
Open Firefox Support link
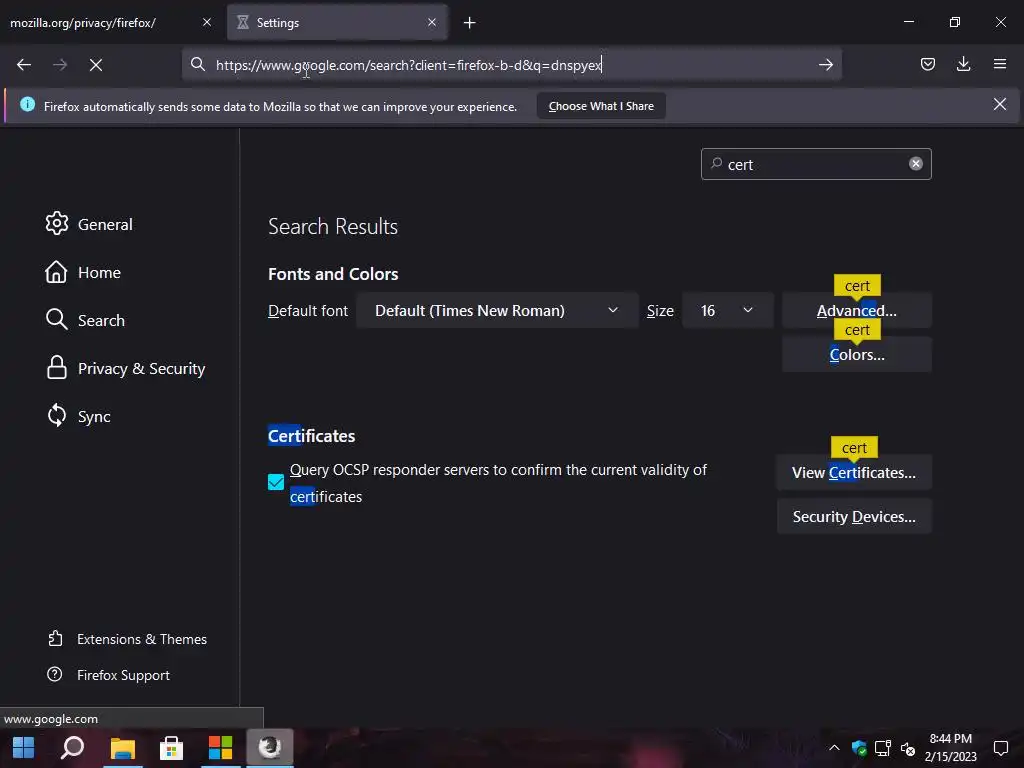(108, 675)
